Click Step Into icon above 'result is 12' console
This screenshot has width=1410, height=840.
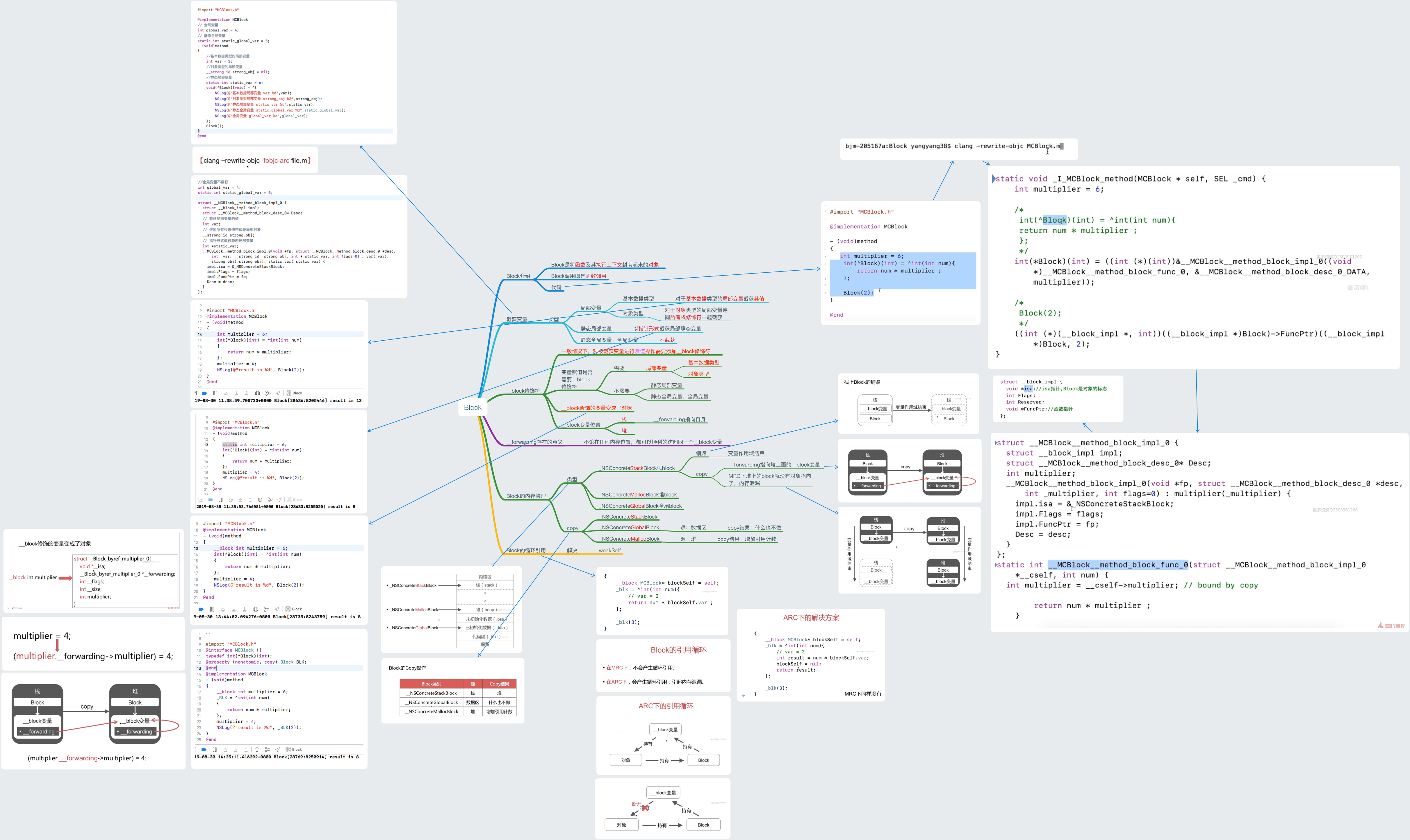[236, 393]
